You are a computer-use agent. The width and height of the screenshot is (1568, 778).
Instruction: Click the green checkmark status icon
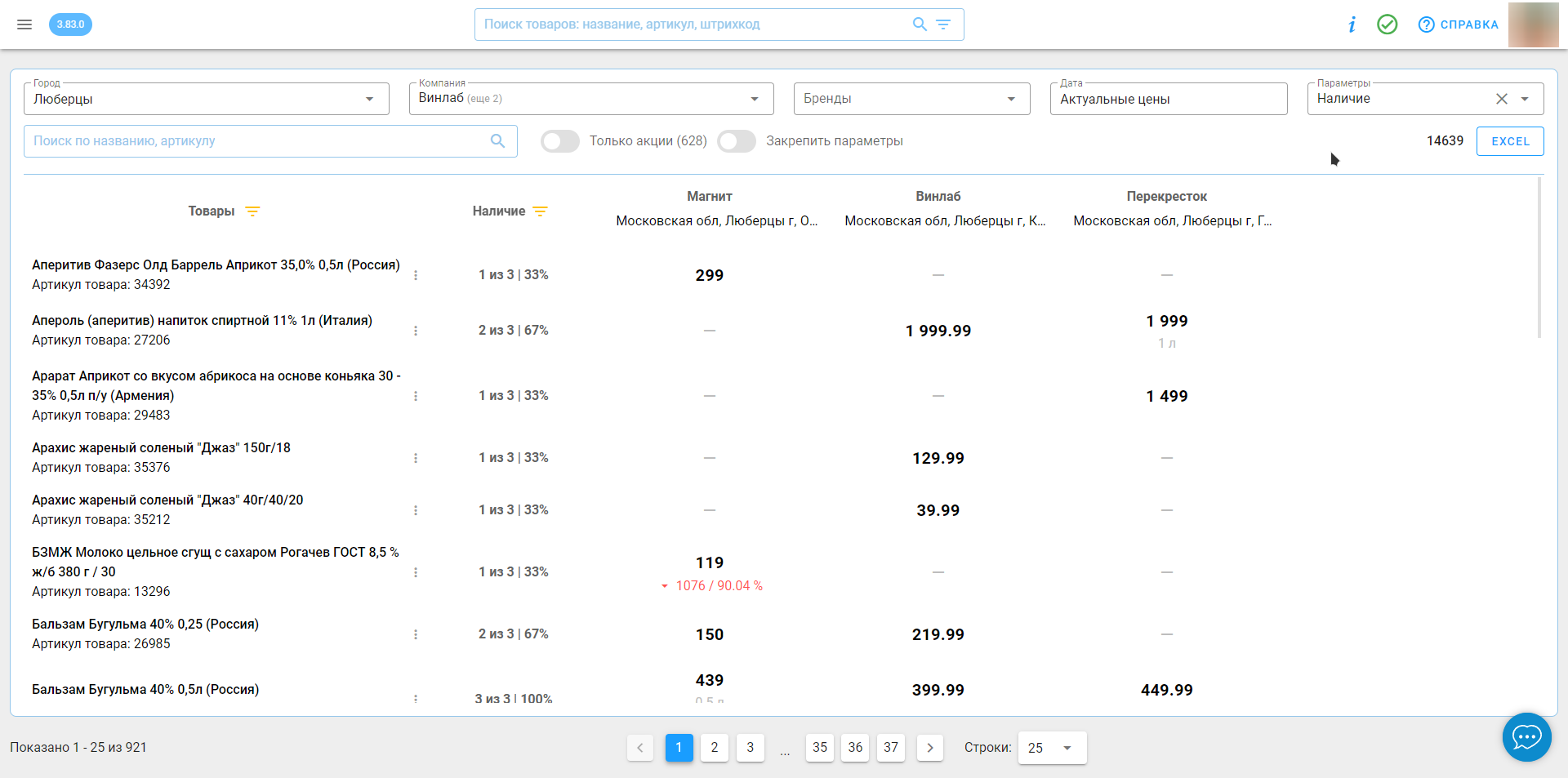pyautogui.click(x=1387, y=24)
